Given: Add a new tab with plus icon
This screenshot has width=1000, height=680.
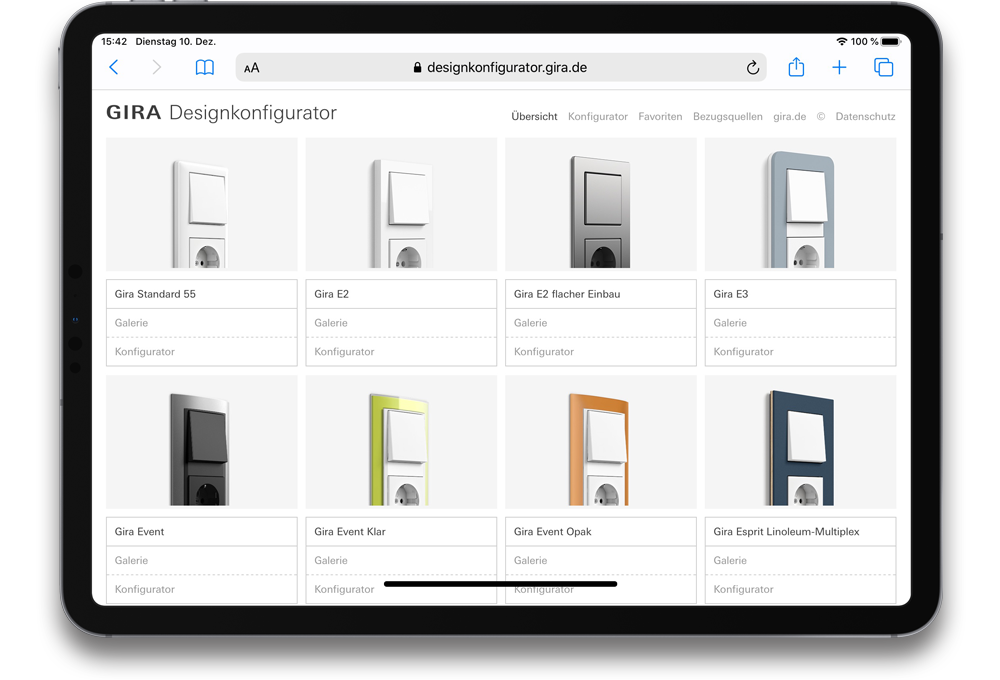Looking at the screenshot, I should tap(839, 68).
